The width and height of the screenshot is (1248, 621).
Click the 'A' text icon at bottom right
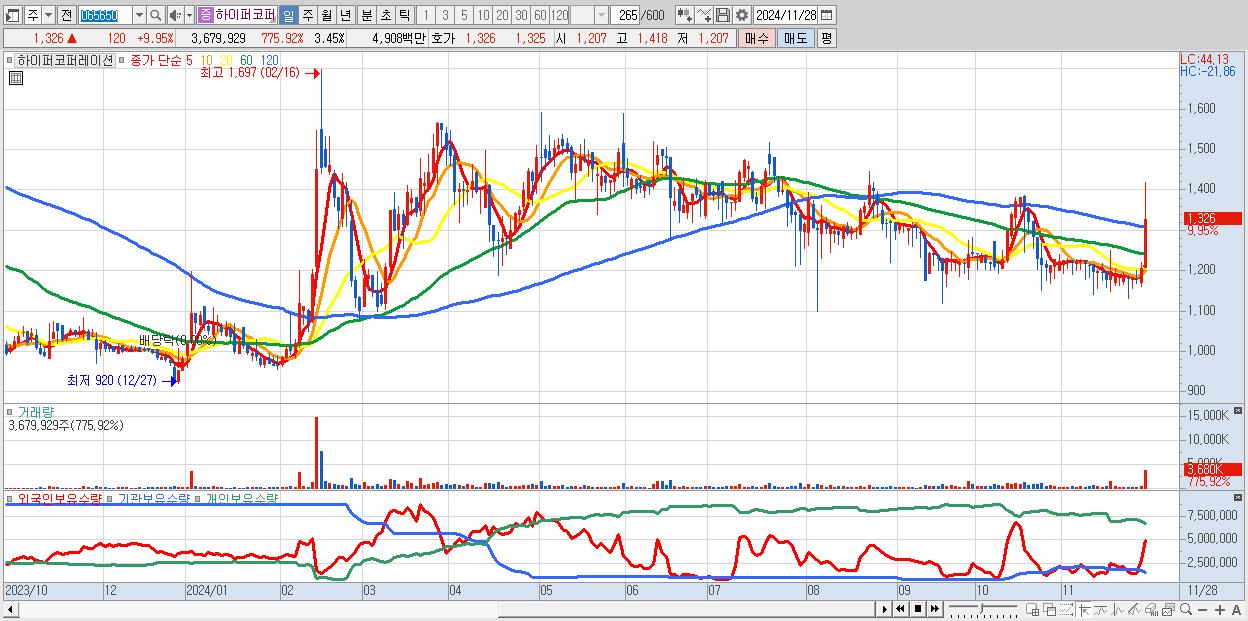(x=1236, y=610)
